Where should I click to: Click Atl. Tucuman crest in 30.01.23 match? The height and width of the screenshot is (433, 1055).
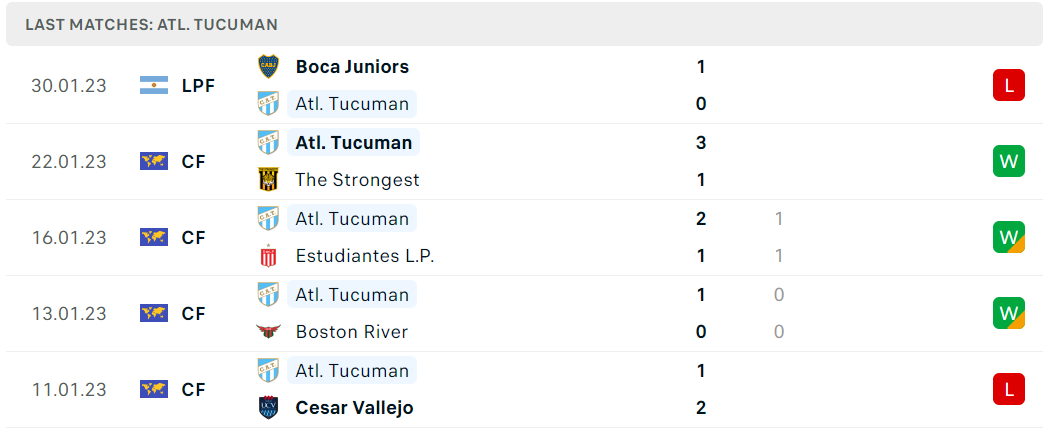(268, 104)
